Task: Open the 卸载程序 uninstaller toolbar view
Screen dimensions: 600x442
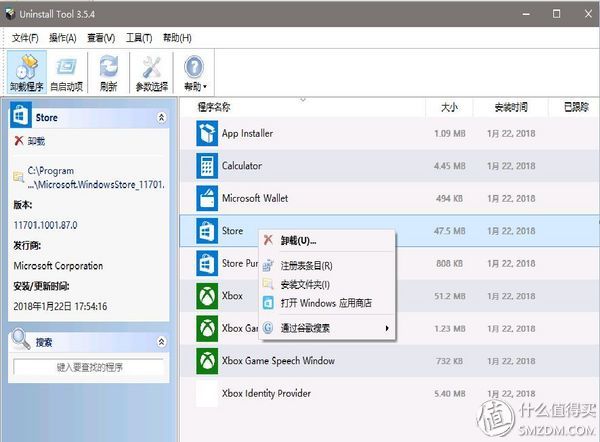Action: [x=27, y=72]
